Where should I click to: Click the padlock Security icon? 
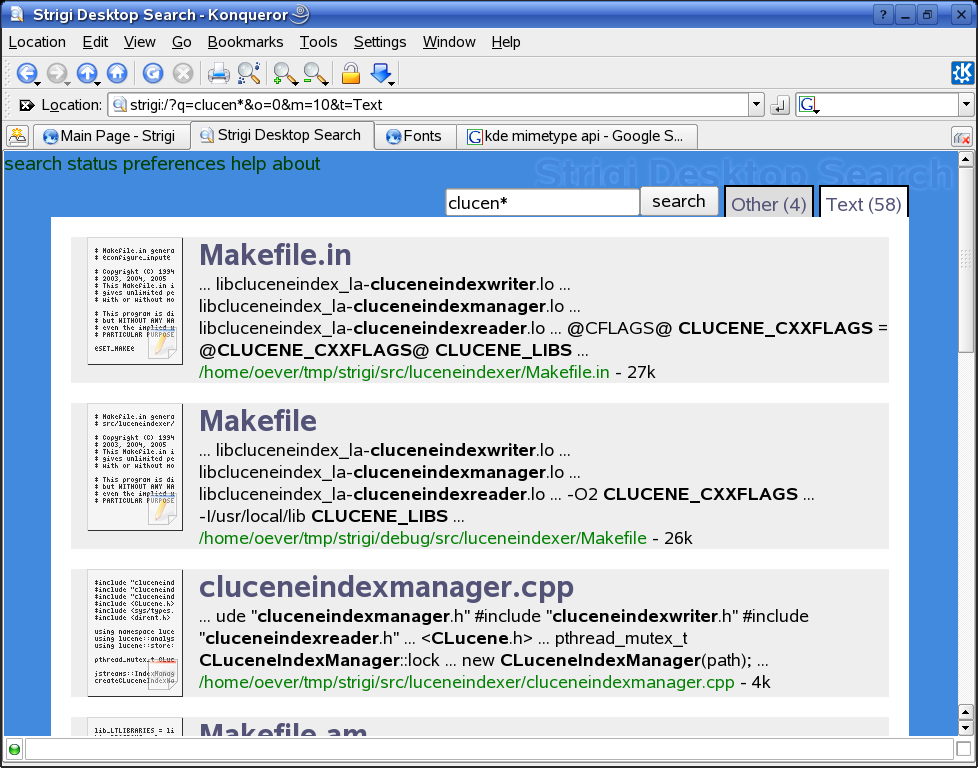point(350,73)
